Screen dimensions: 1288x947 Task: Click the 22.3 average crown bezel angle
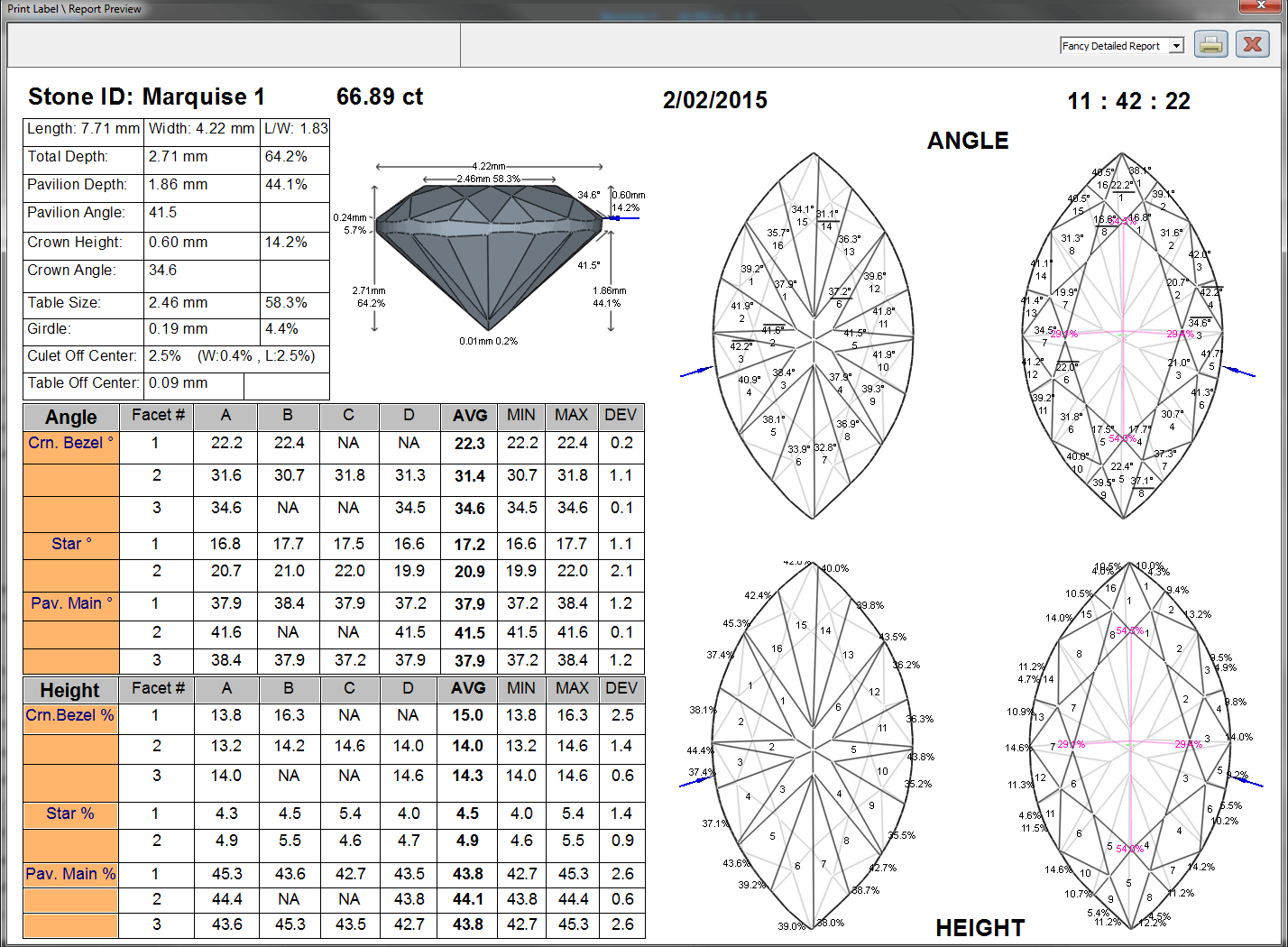click(x=470, y=444)
